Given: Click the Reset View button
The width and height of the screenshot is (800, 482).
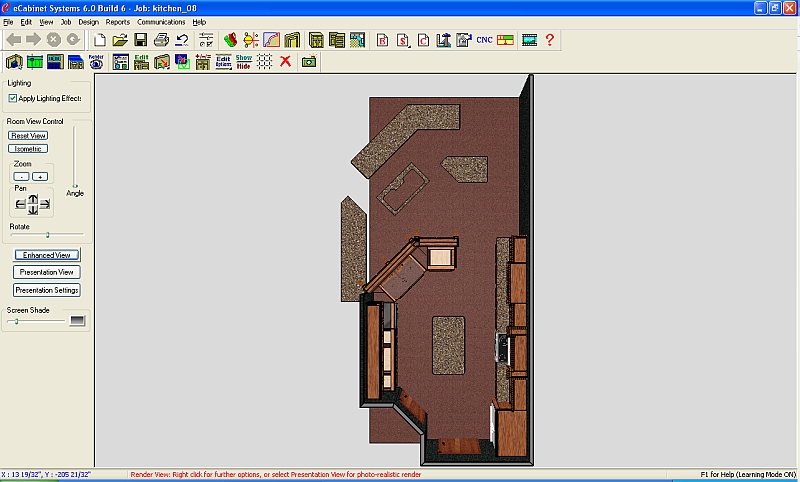Looking at the screenshot, I should coord(28,135).
